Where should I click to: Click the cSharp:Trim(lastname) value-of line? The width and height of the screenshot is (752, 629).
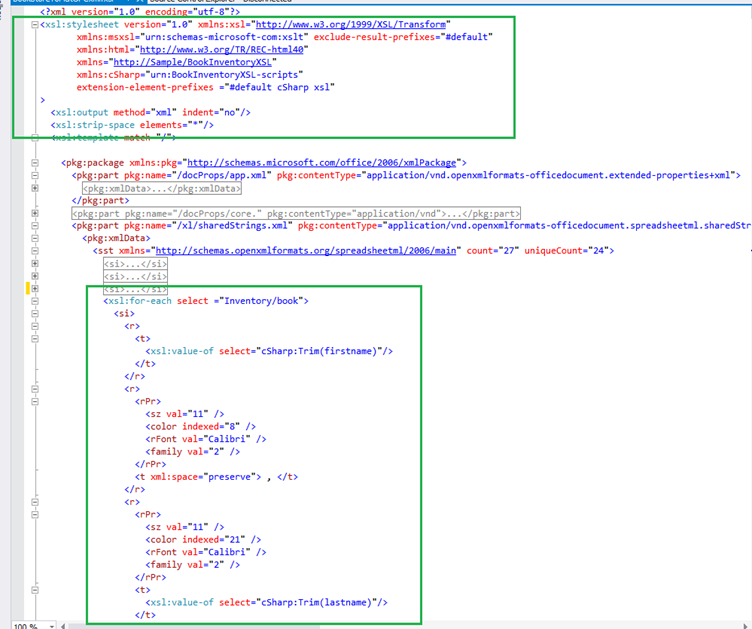267,603
